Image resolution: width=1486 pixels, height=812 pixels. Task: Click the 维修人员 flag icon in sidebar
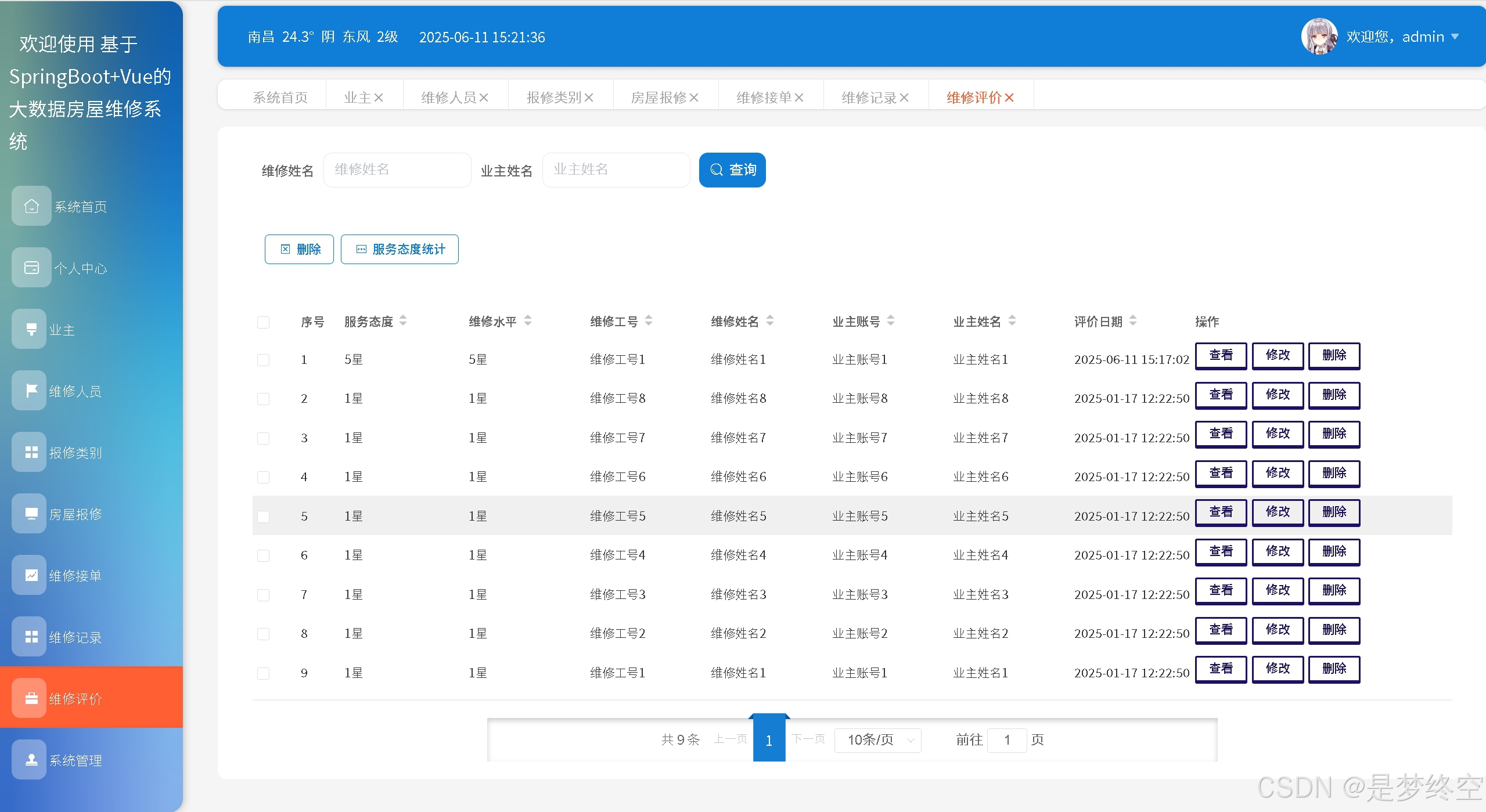pyautogui.click(x=31, y=391)
